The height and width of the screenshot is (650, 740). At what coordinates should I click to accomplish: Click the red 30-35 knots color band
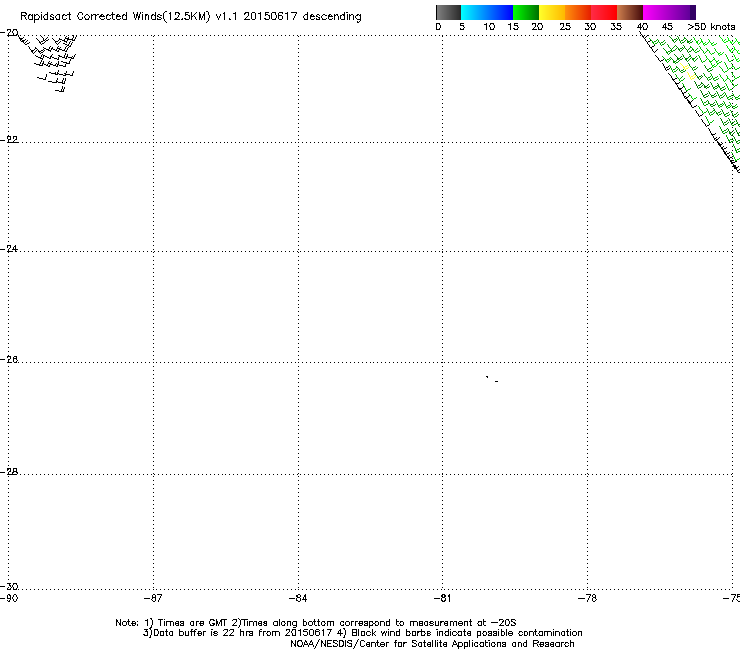tap(604, 12)
